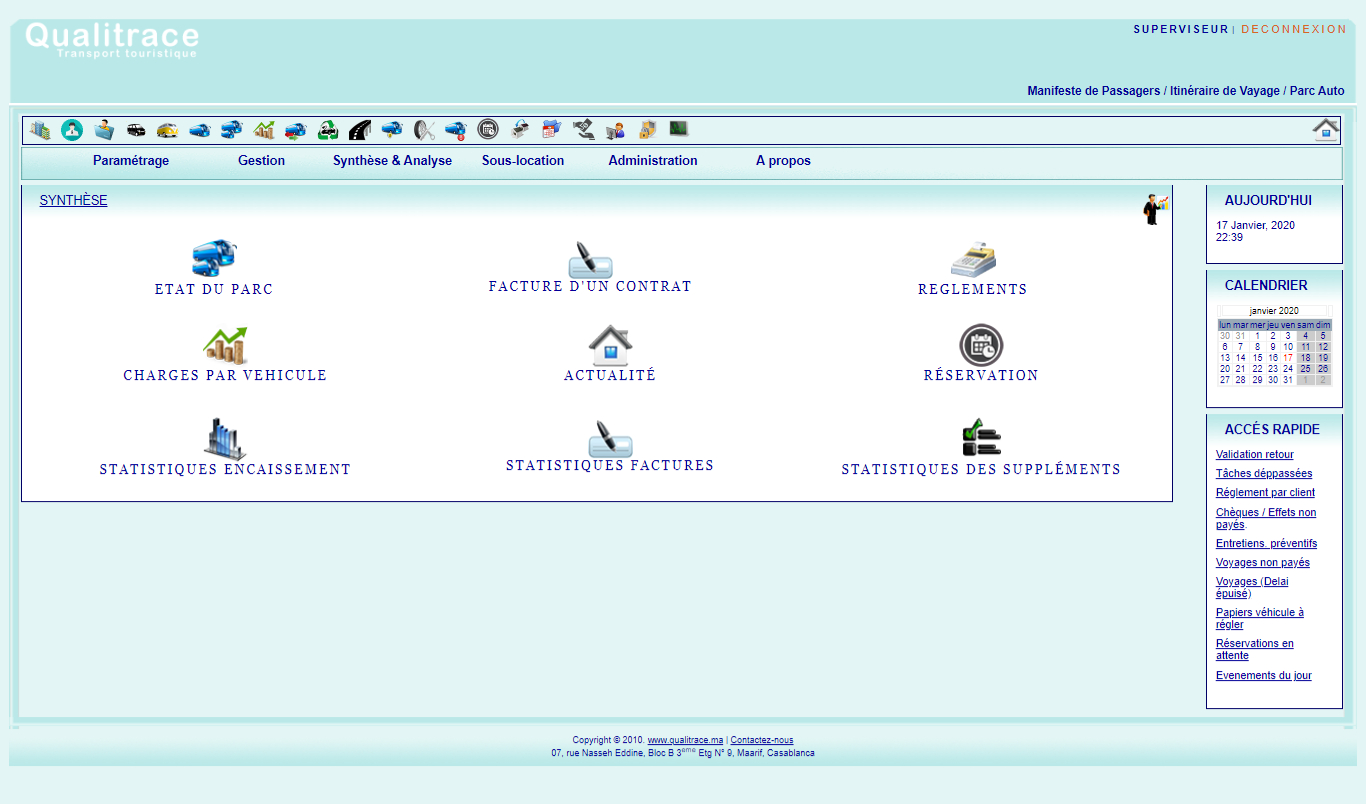Click the home icon in the toolbar
Screen dimensions: 1366x804
tap(1326, 130)
